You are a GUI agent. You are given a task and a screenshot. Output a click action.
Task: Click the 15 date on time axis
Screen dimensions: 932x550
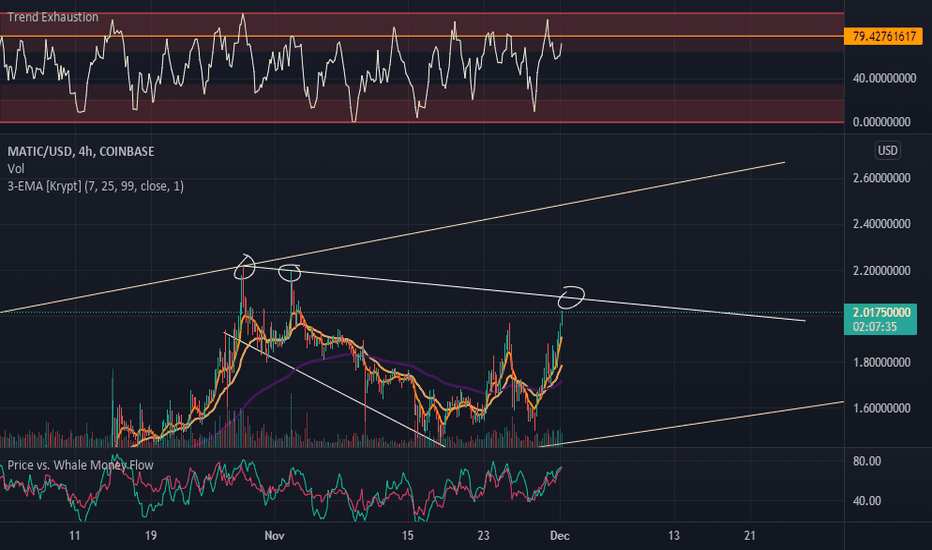[407, 536]
